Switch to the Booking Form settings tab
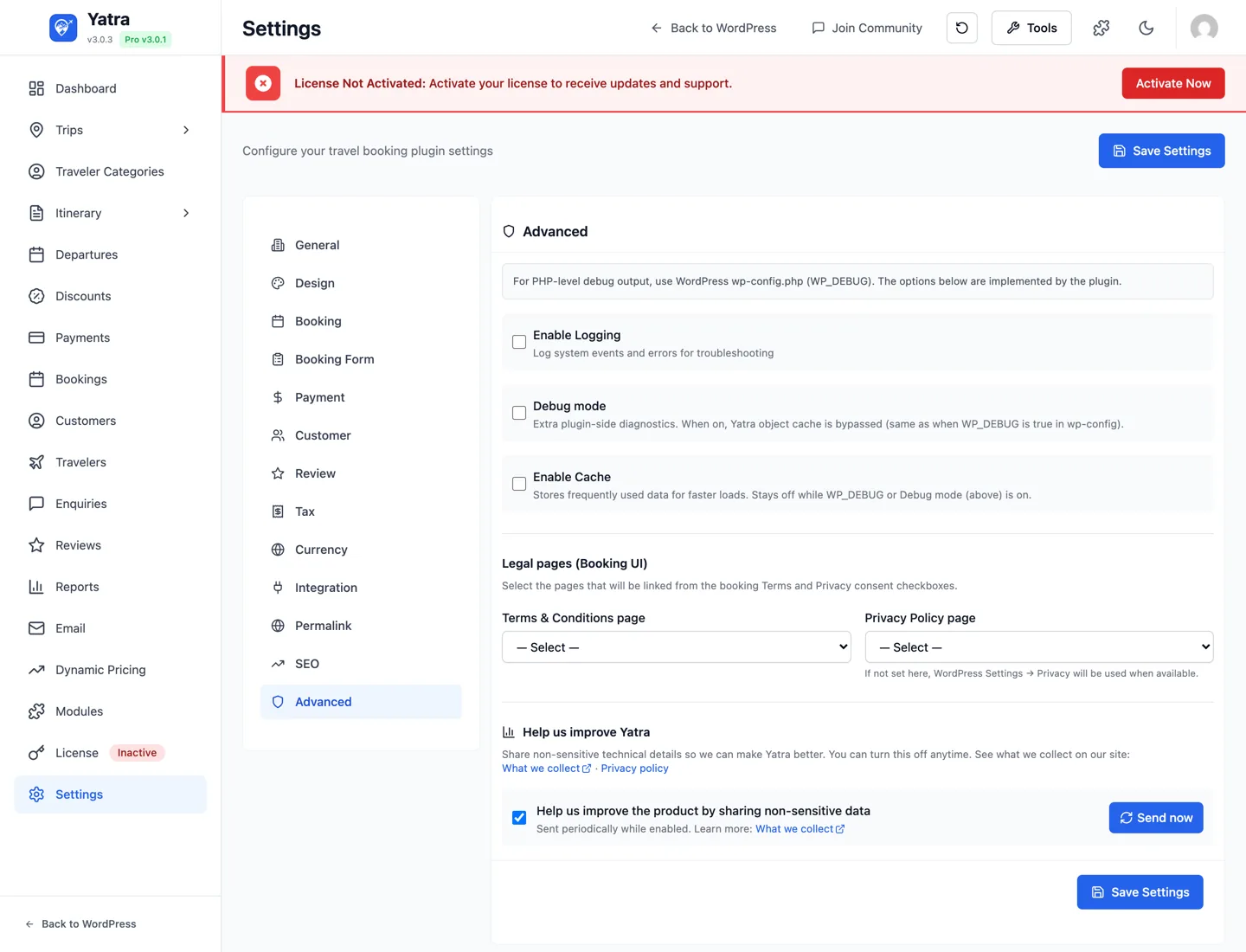 361,359
